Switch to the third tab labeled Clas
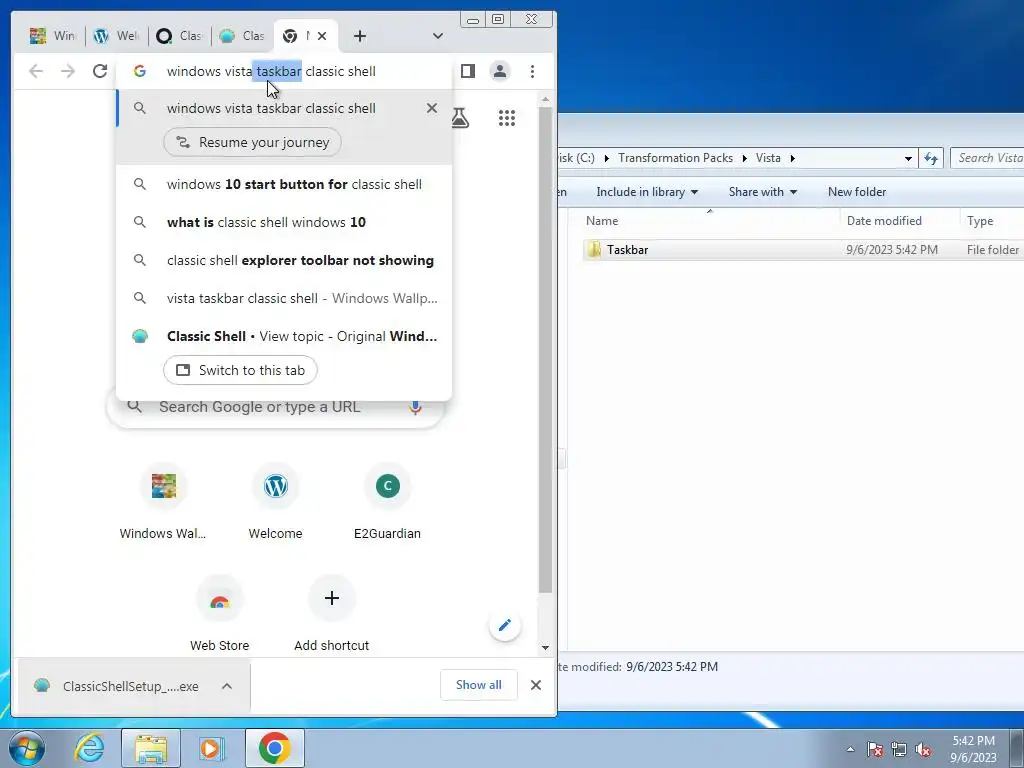Screen dimensions: 1024x768 point(180,36)
